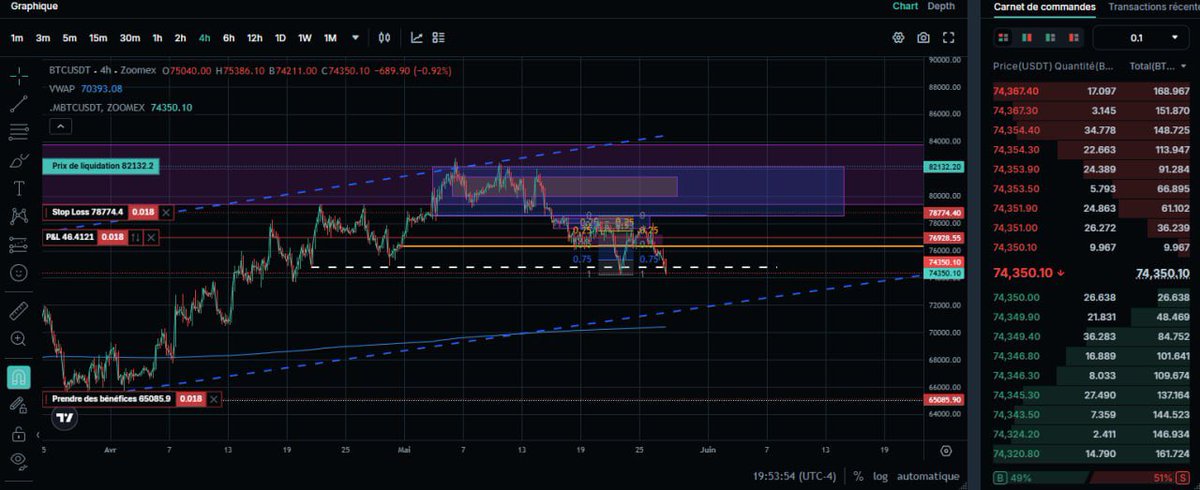Select the 30m timeframe
Image resolution: width=1200 pixels, height=490 pixels.
pyautogui.click(x=130, y=38)
